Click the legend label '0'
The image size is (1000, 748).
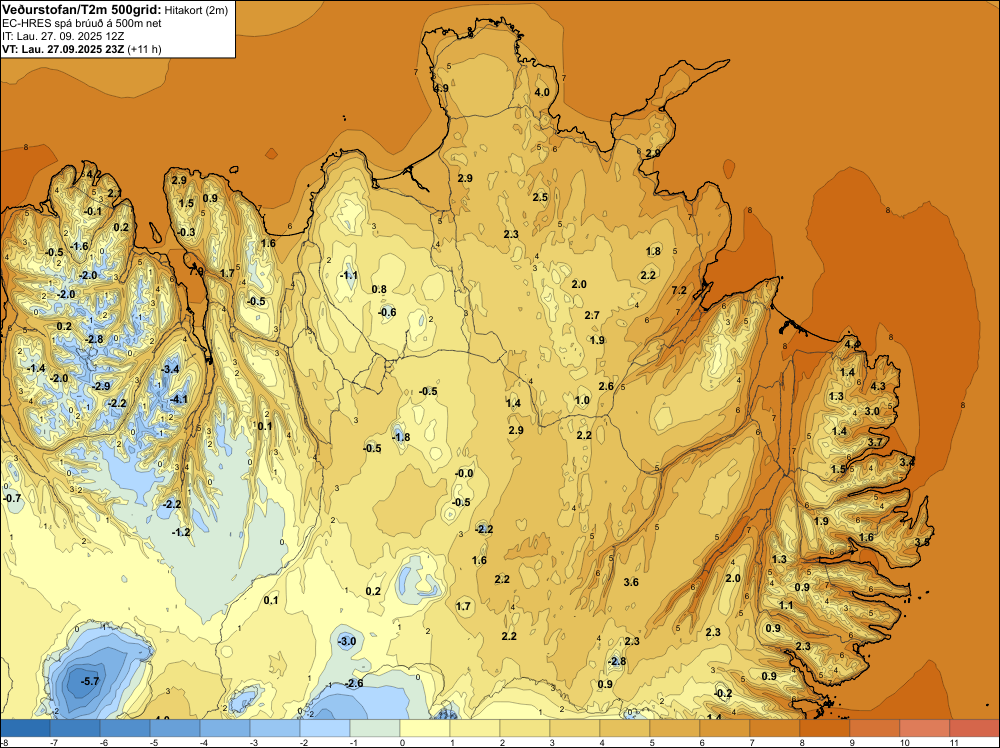point(402,742)
